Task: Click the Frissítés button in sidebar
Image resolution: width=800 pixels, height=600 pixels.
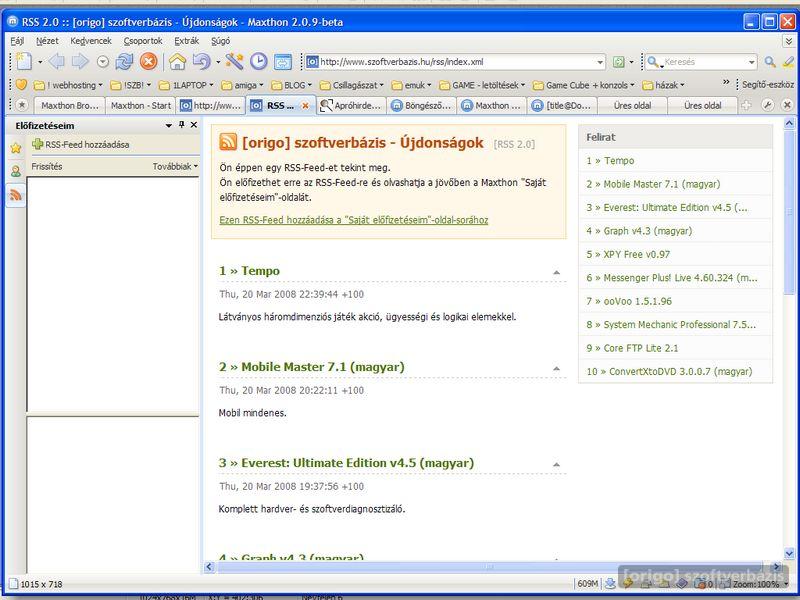Action: [47, 166]
